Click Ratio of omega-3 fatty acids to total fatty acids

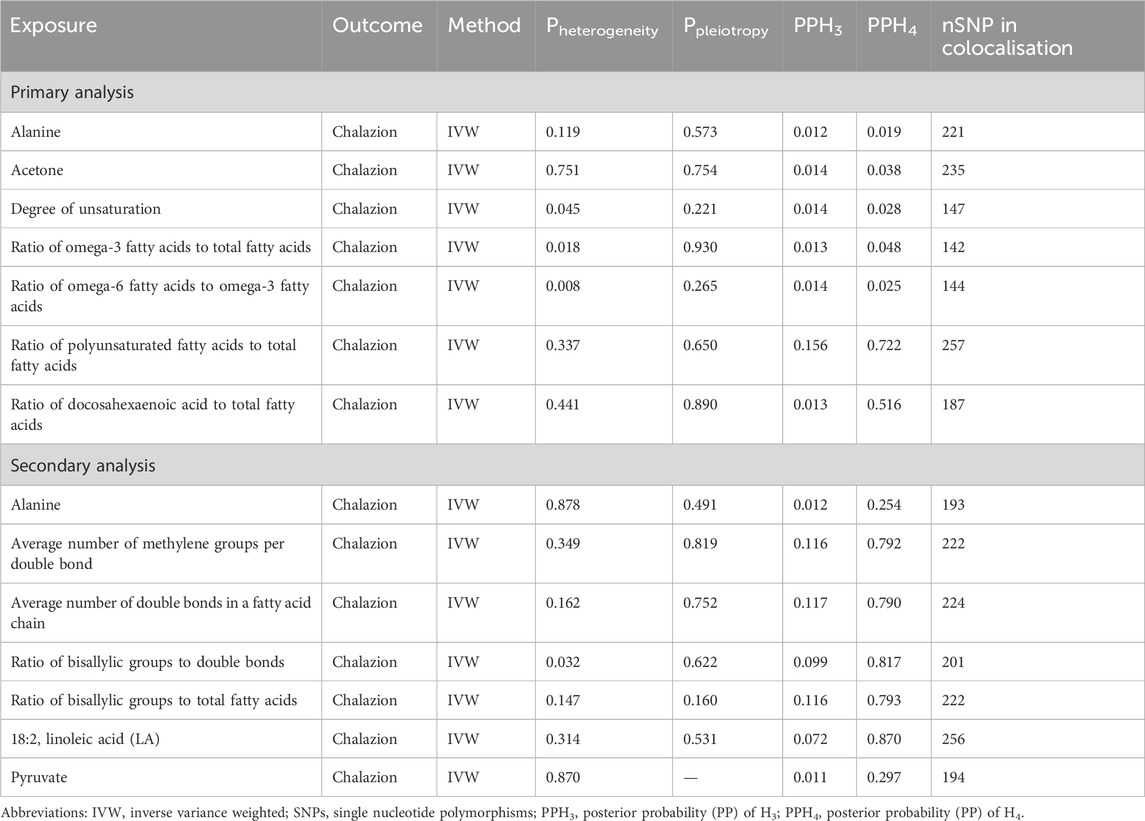pyautogui.click(x=161, y=248)
